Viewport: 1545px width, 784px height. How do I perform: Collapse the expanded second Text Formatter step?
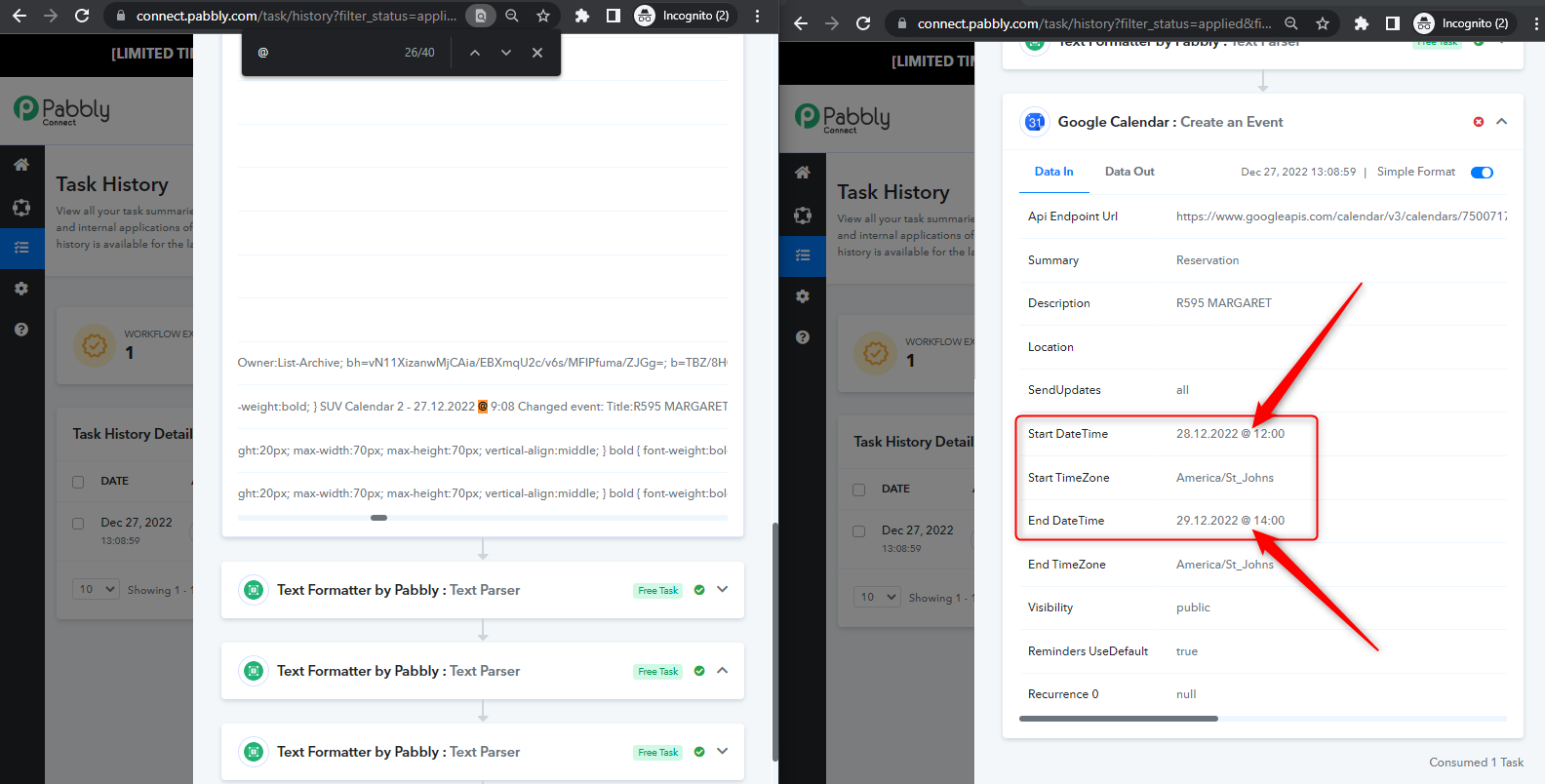[x=723, y=670]
